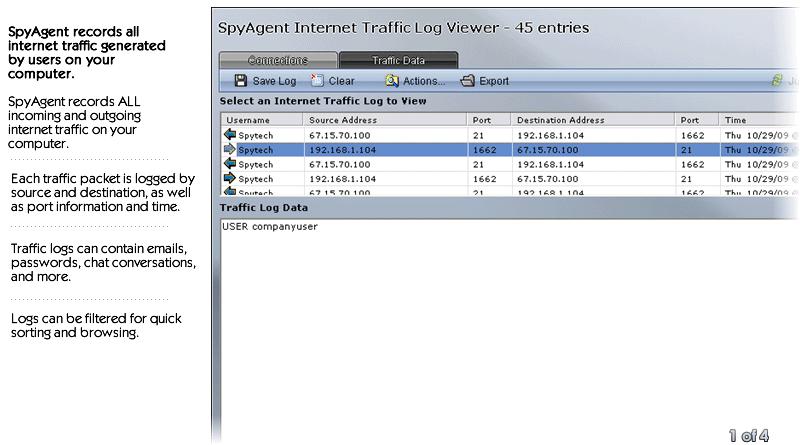Click the time value in first row
The width and height of the screenshot is (800, 445).
(760, 135)
